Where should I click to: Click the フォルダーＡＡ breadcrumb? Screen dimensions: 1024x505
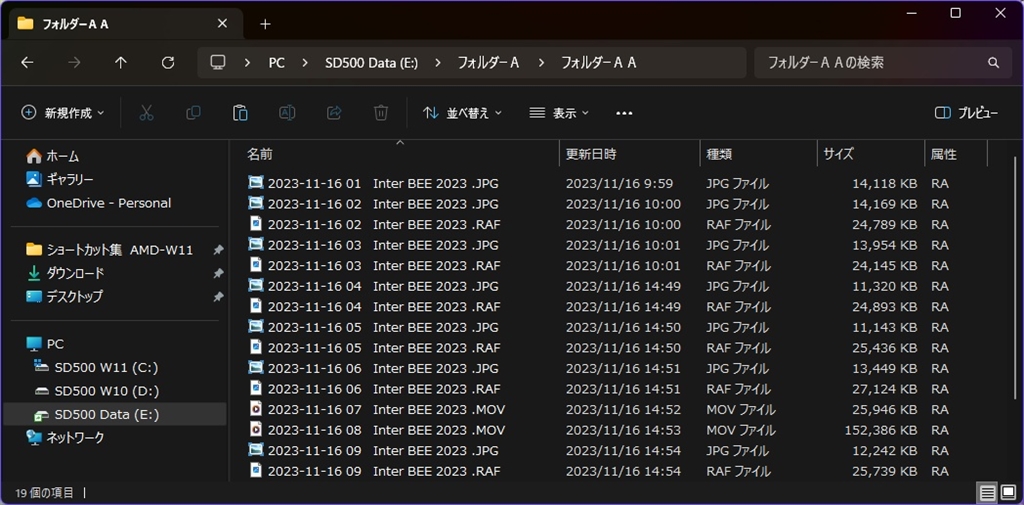click(x=599, y=63)
